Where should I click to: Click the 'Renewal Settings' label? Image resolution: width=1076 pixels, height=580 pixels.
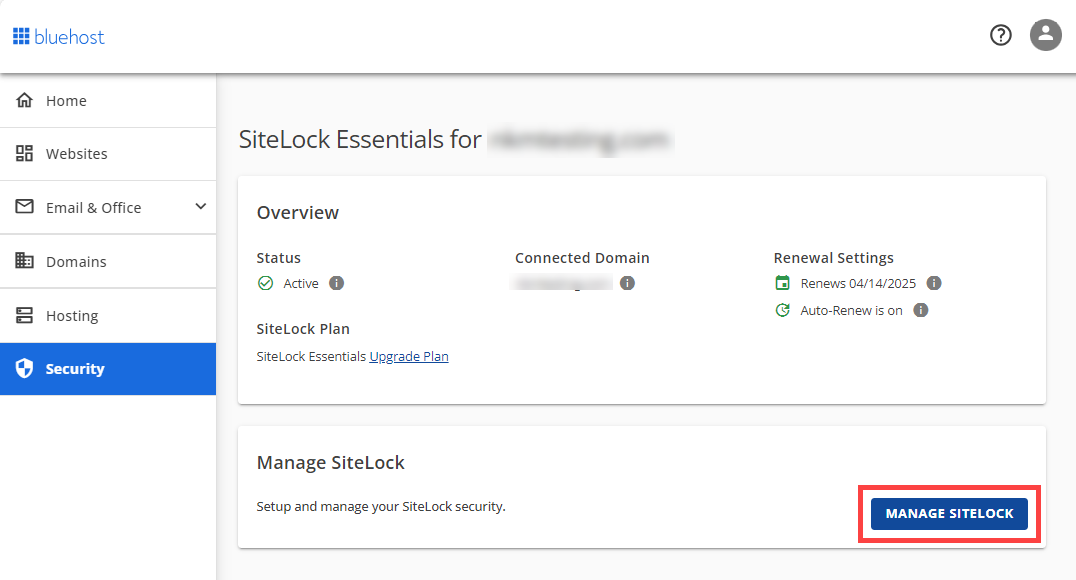(834, 258)
